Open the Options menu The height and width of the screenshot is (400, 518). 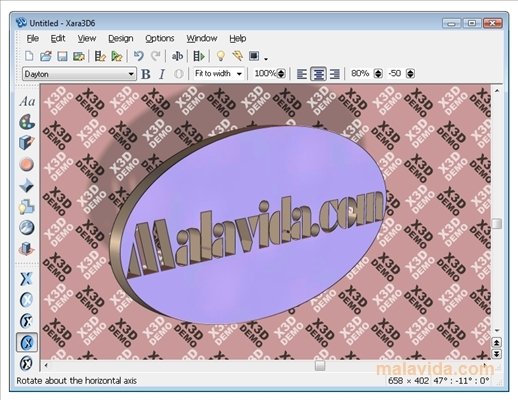(160, 39)
